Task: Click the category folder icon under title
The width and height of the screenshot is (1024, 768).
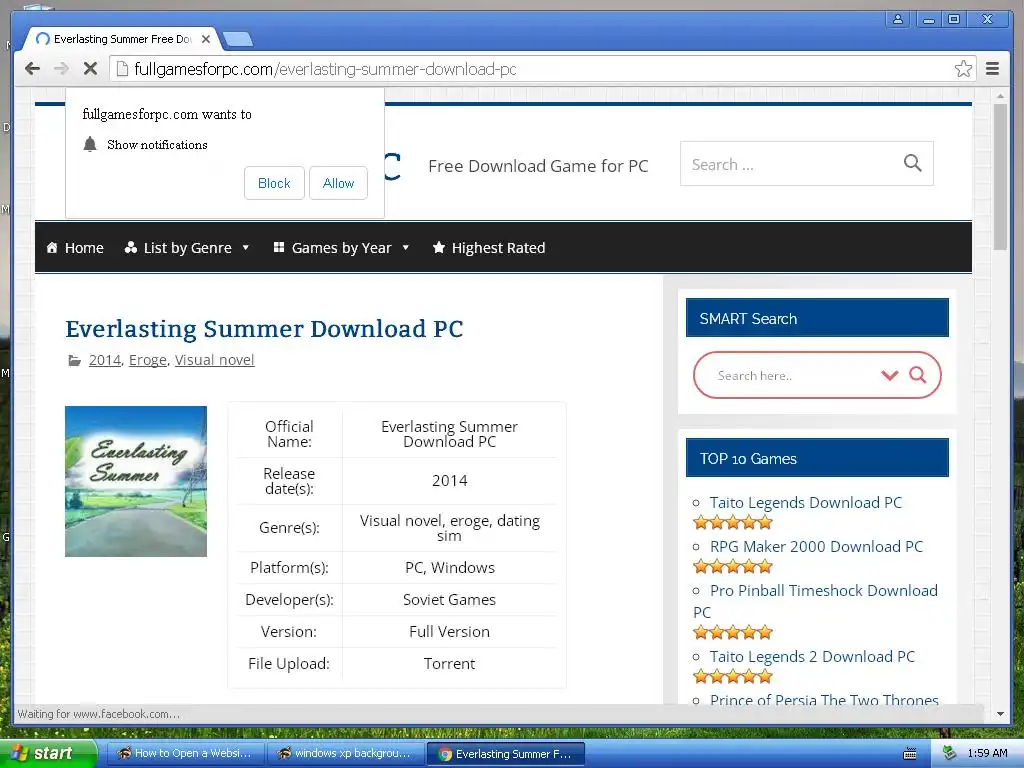Action: point(75,360)
